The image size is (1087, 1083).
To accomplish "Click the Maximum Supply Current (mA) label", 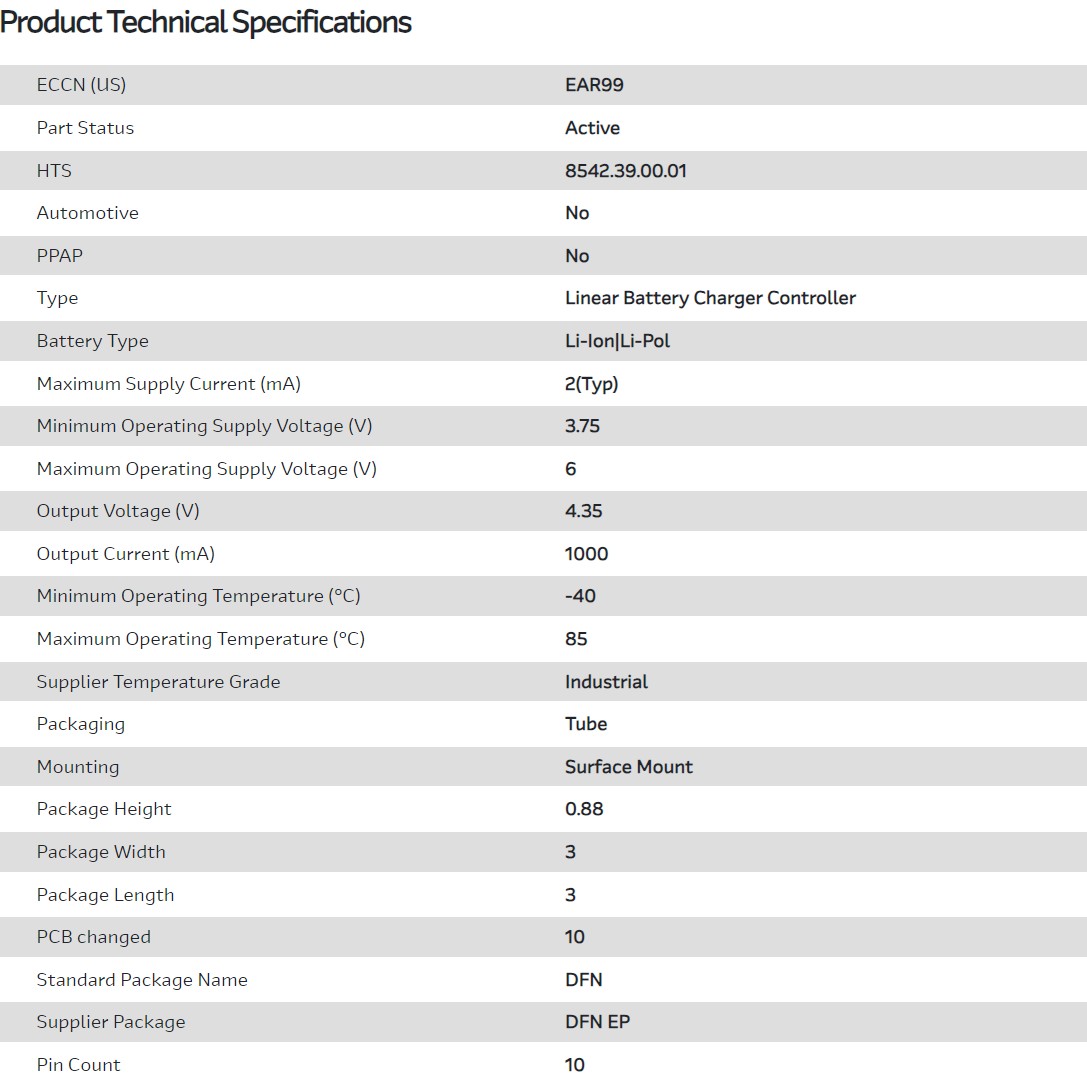I will point(168,384).
